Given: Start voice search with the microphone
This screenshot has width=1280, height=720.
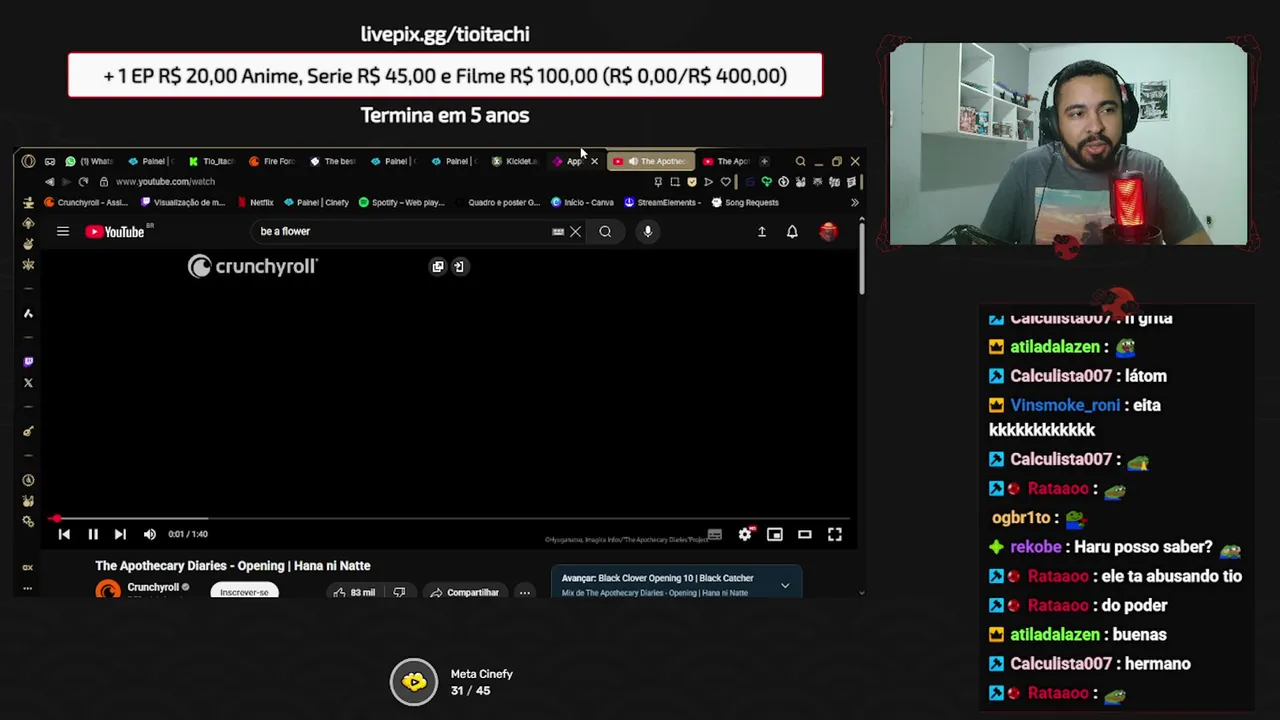Looking at the screenshot, I should click(x=648, y=232).
